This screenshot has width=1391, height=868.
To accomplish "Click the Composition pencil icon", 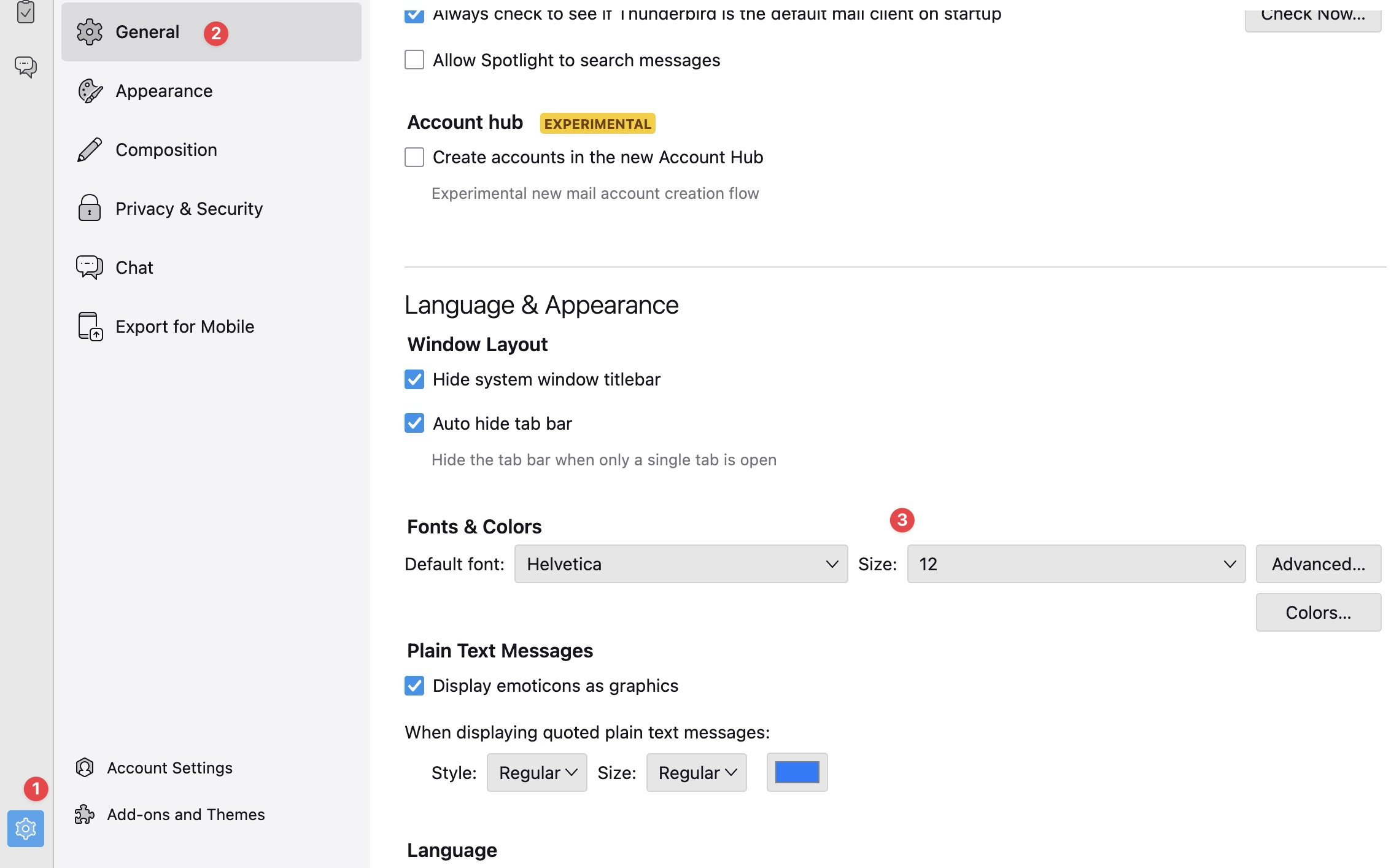I will coord(90,150).
